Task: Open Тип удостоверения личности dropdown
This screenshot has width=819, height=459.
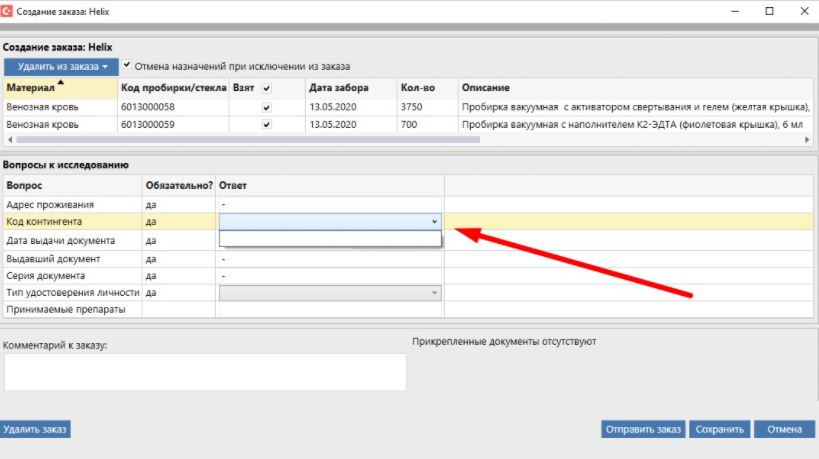Action: pyautogui.click(x=433, y=292)
